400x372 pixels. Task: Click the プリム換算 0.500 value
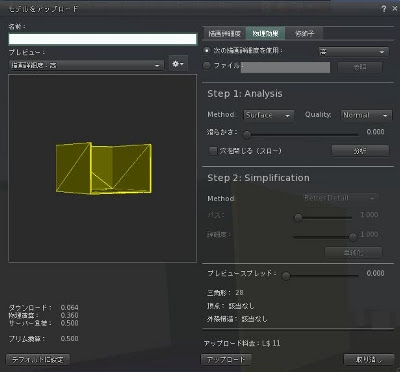(70, 339)
